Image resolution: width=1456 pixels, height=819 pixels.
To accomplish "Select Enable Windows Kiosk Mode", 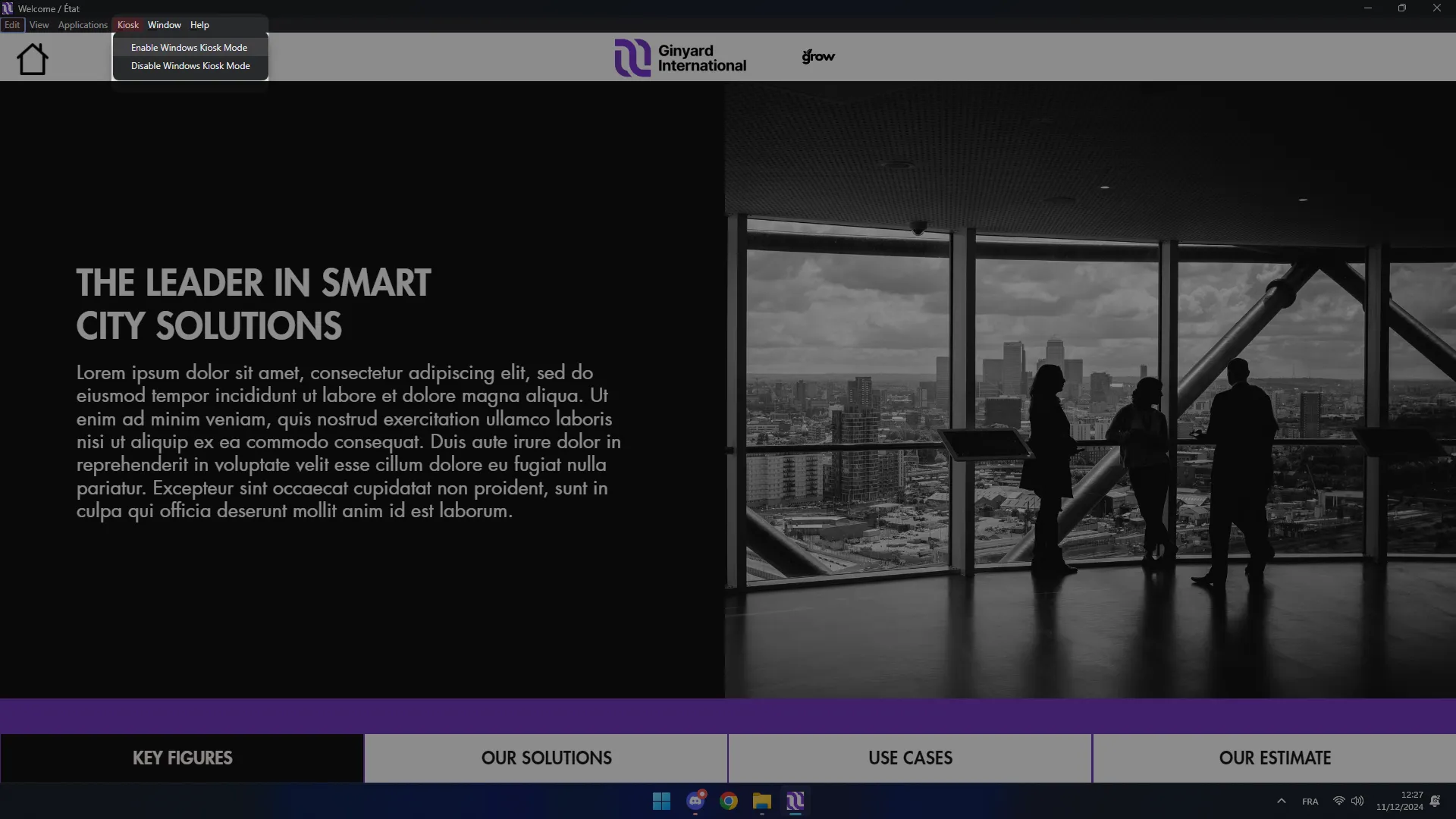I will tap(189, 47).
